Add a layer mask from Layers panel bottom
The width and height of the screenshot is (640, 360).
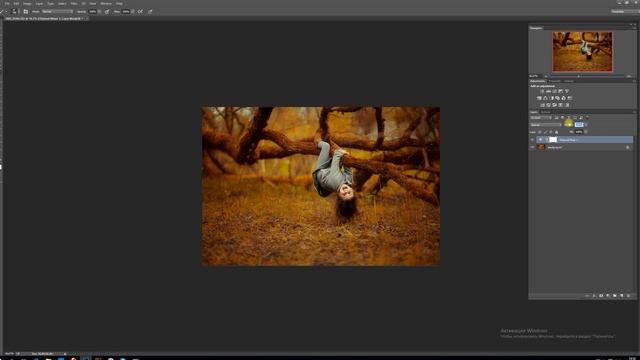[x=601, y=296]
